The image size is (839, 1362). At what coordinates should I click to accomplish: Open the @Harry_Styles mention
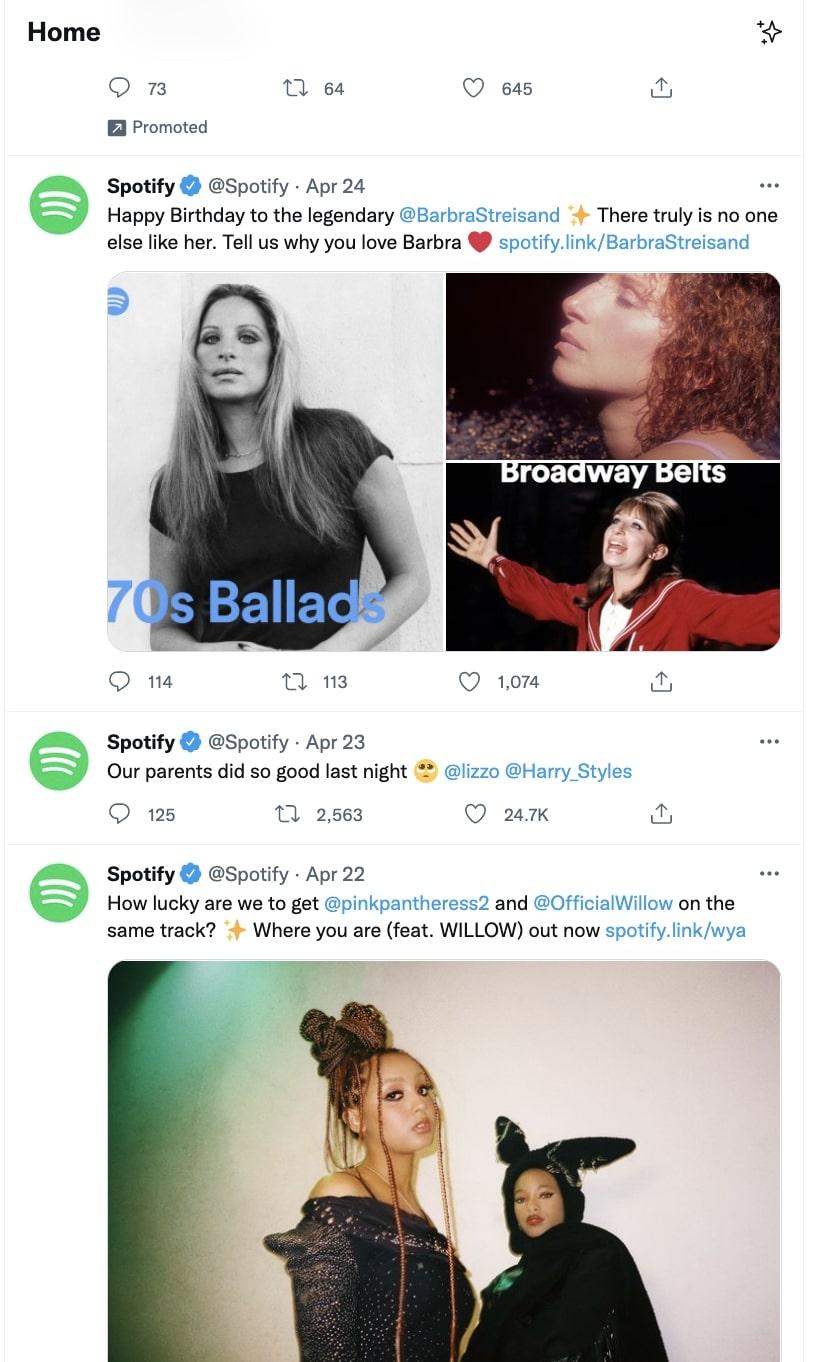click(568, 771)
